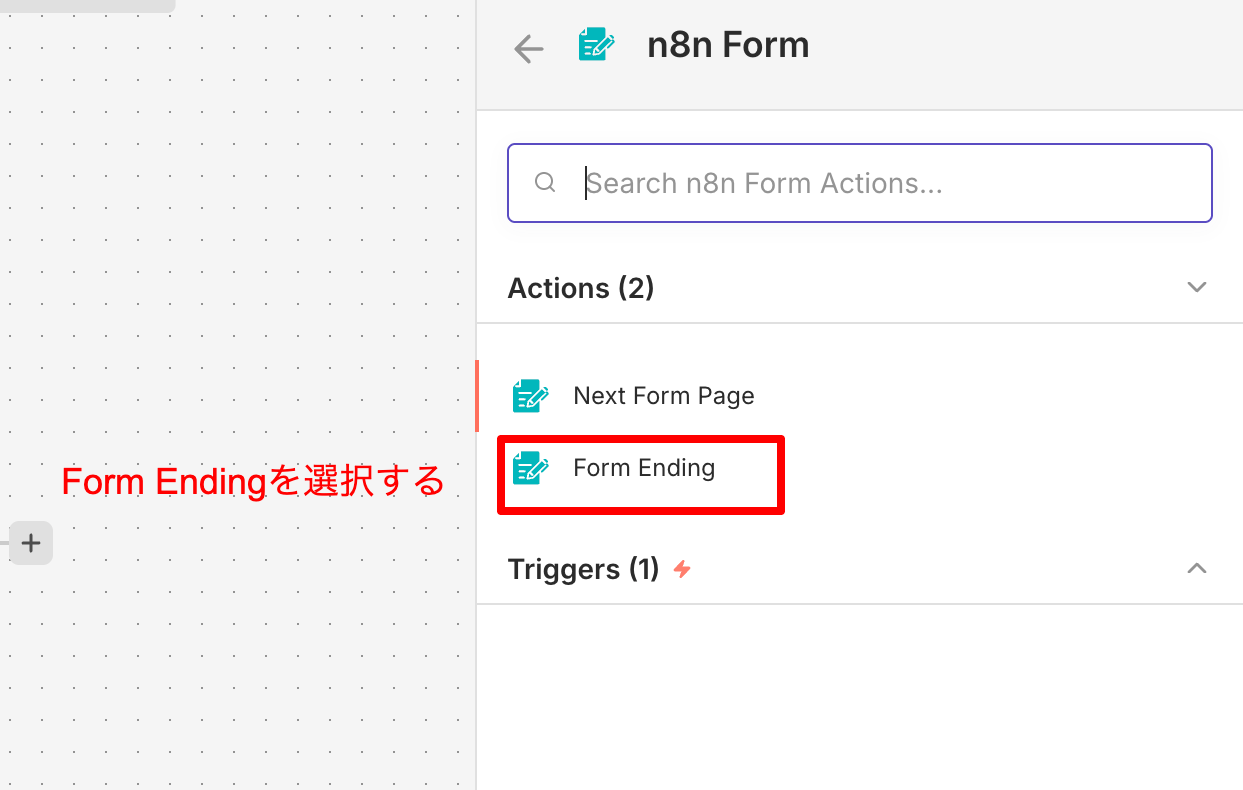Click the lightning bolt icon beside Triggers
The height and width of the screenshot is (790, 1243).
681,568
